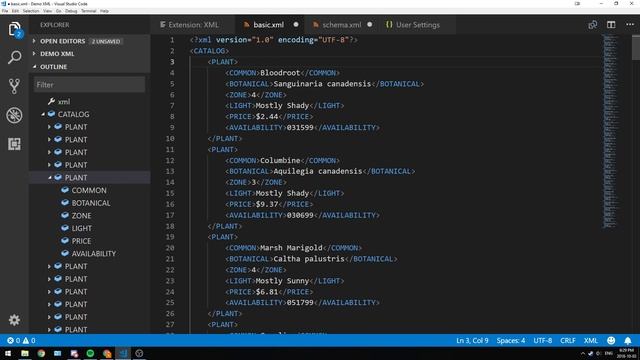Select the COMMON element in Outline
The width and height of the screenshot is (640, 360).
point(89,190)
